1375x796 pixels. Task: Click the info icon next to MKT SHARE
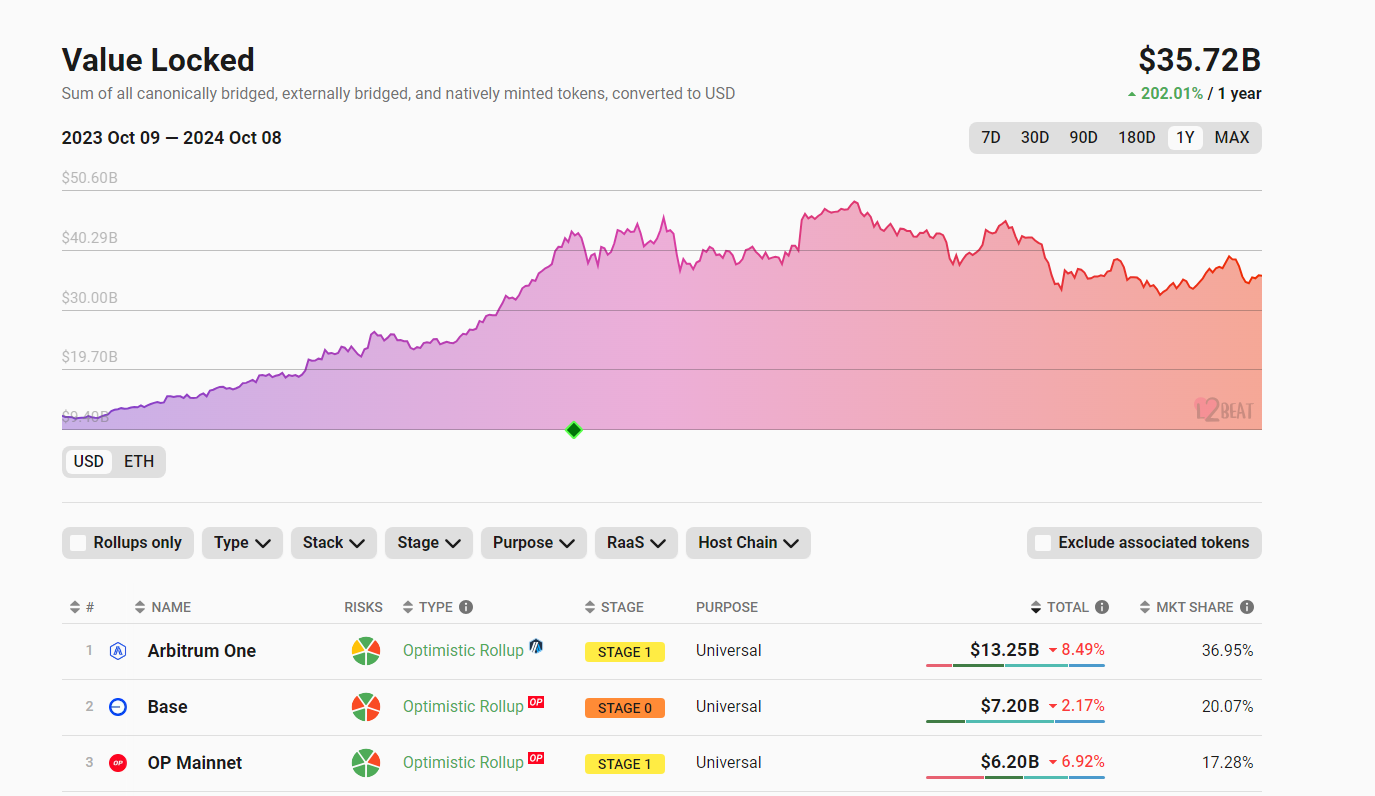[x=1247, y=607]
